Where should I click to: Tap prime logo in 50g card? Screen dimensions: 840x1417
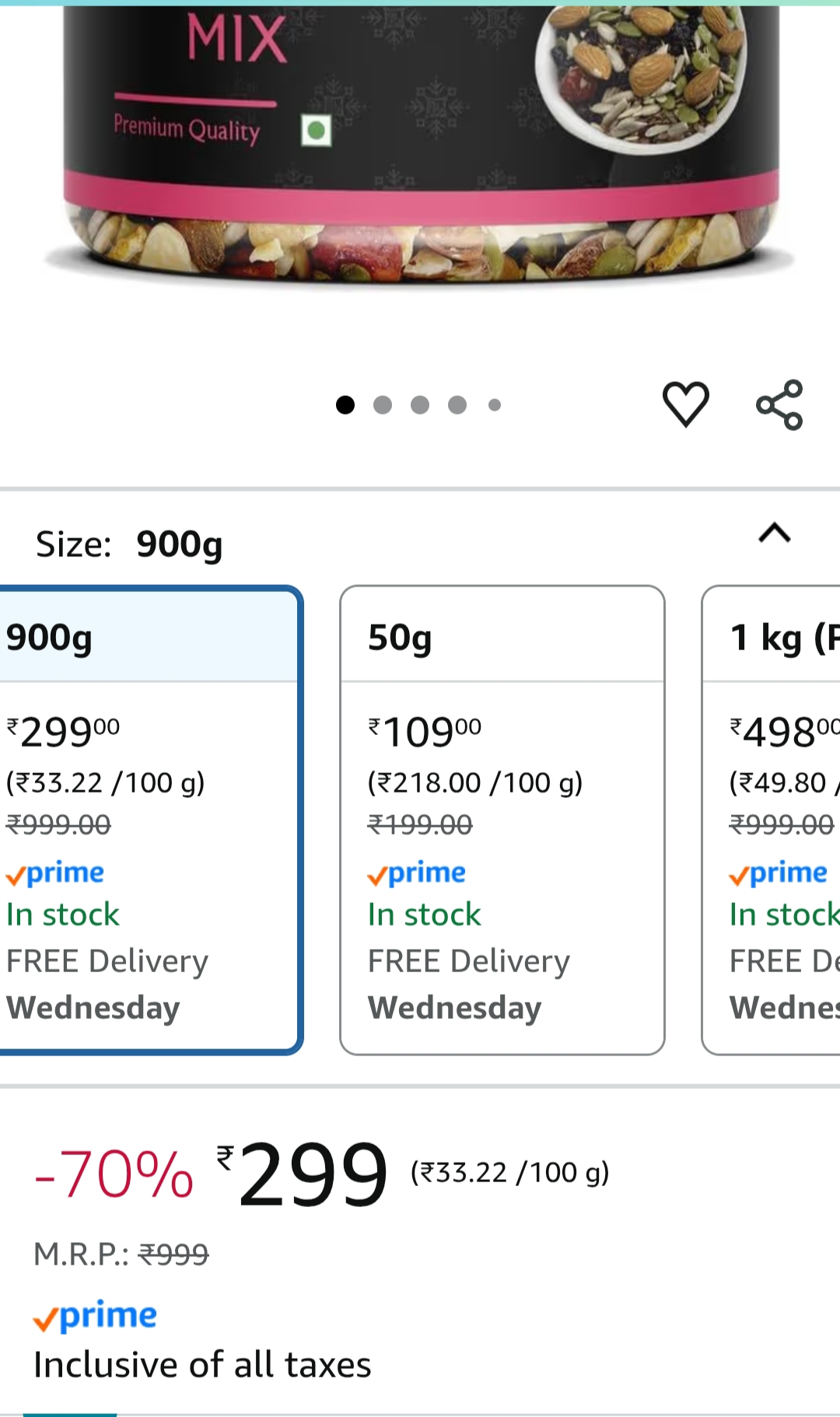[417, 873]
